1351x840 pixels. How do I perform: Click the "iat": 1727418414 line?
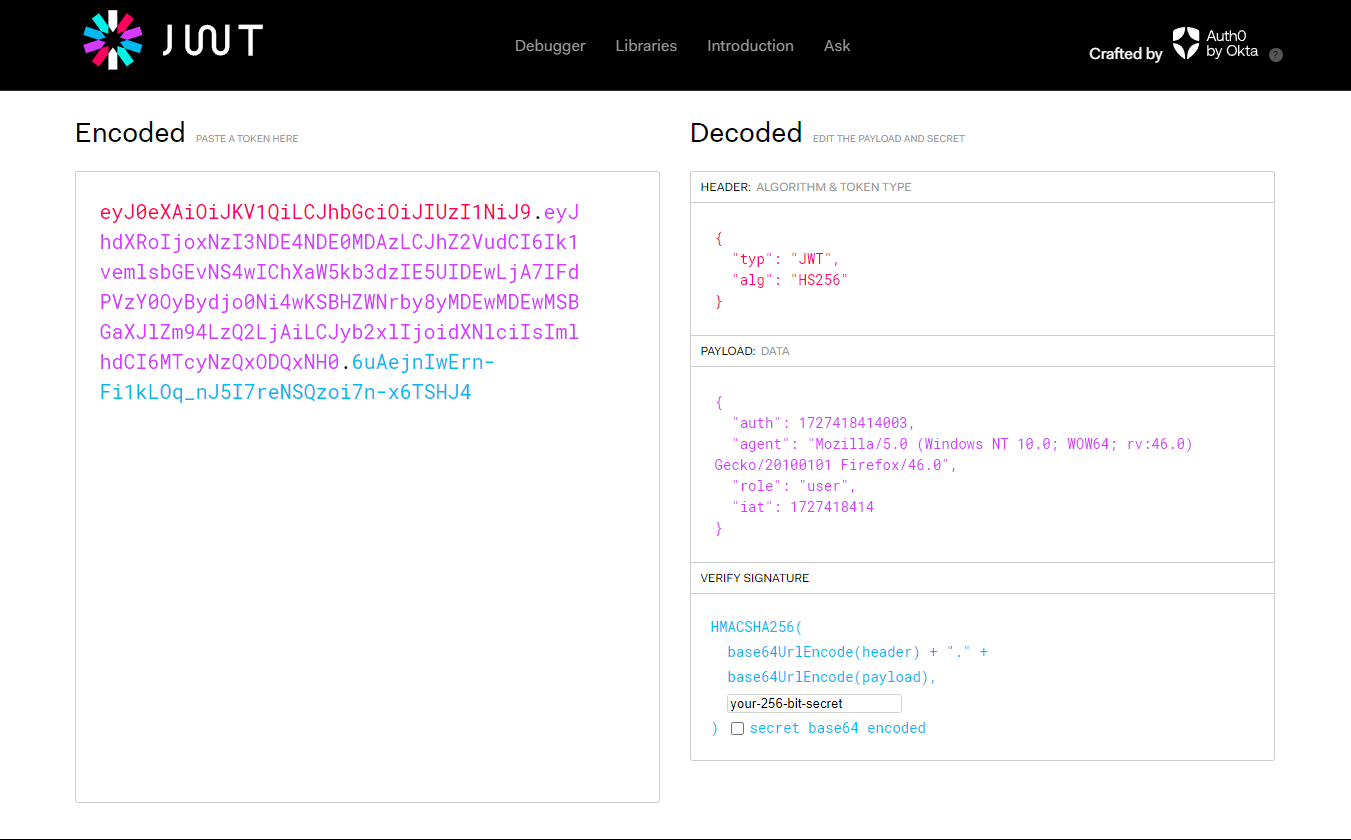click(x=802, y=507)
